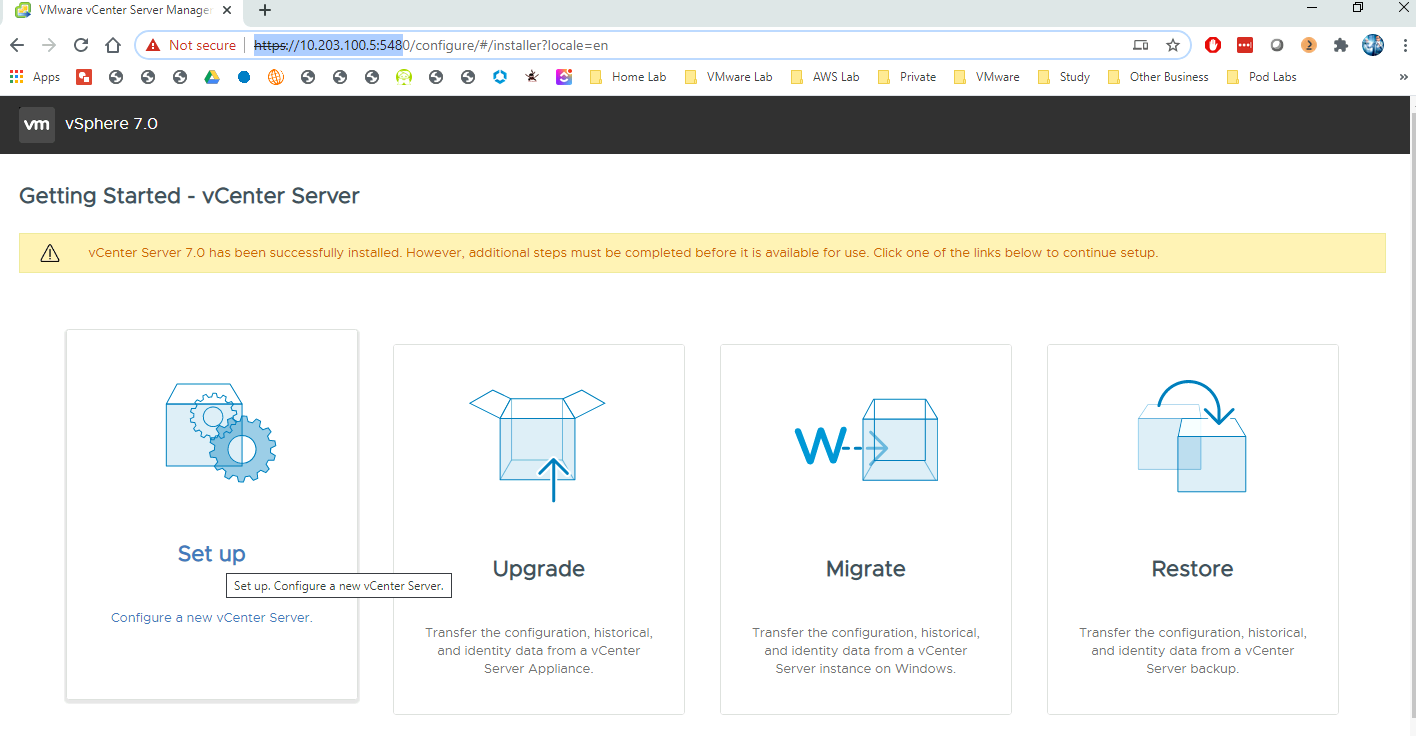Open the Apps shortcut in bookmarks bar

(x=35, y=77)
